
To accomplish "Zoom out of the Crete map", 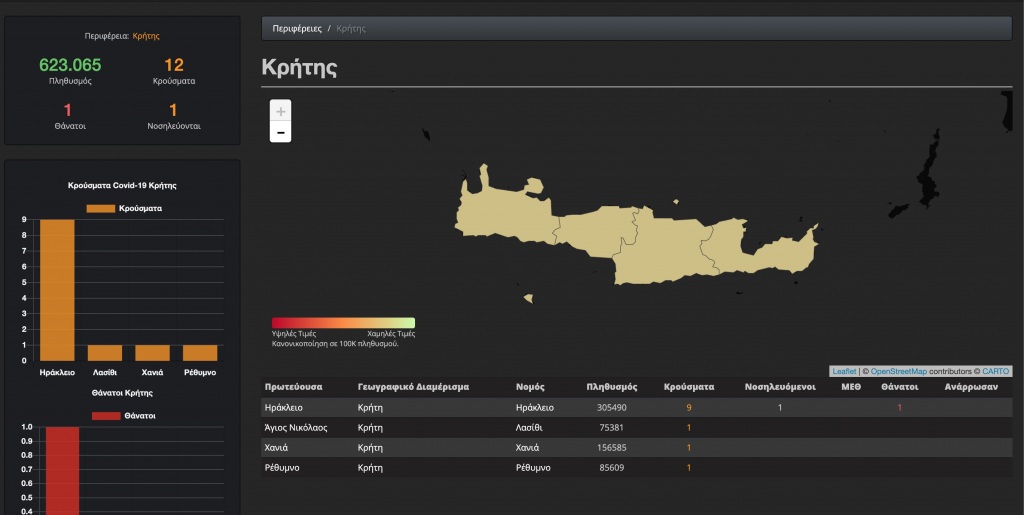I will (x=281, y=132).
